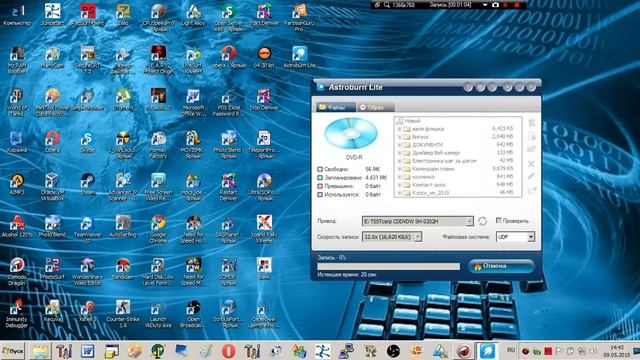Viewport: 640px width, 360px height.
Task: Expand the Випуск folder node
Action: pyautogui.click(x=399, y=137)
